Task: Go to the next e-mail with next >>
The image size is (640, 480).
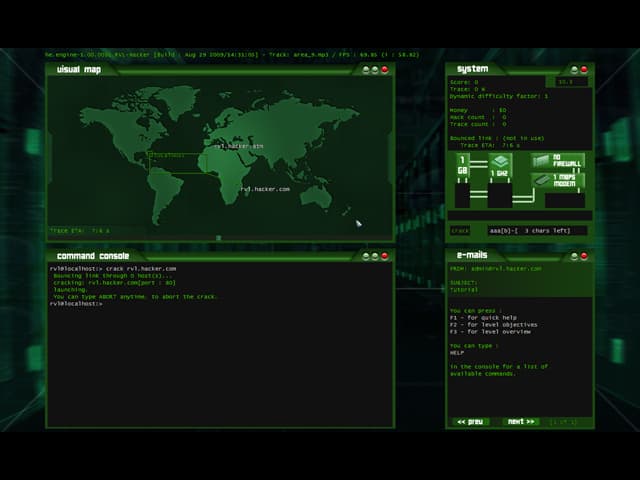Action: click(x=521, y=422)
